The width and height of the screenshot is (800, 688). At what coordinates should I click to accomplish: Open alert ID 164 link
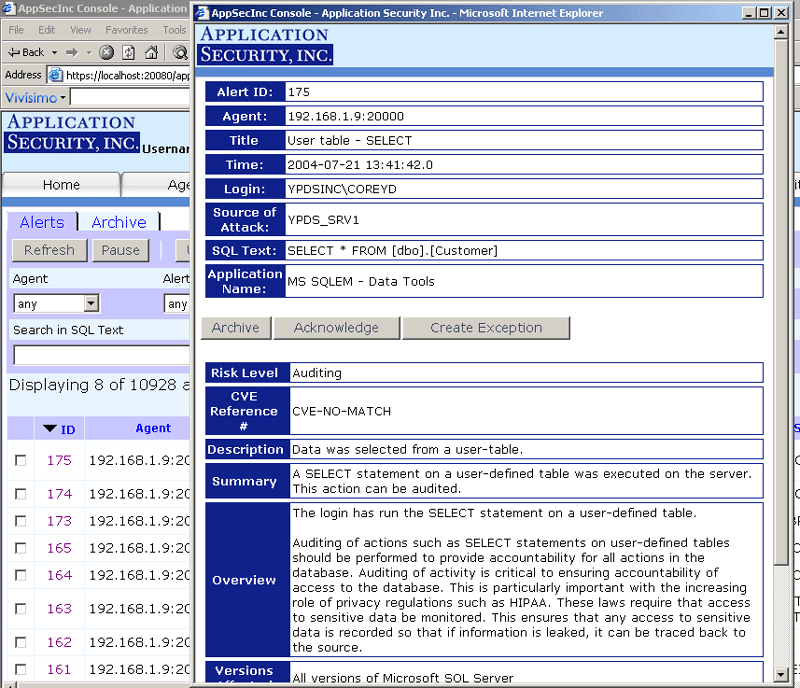(x=59, y=575)
